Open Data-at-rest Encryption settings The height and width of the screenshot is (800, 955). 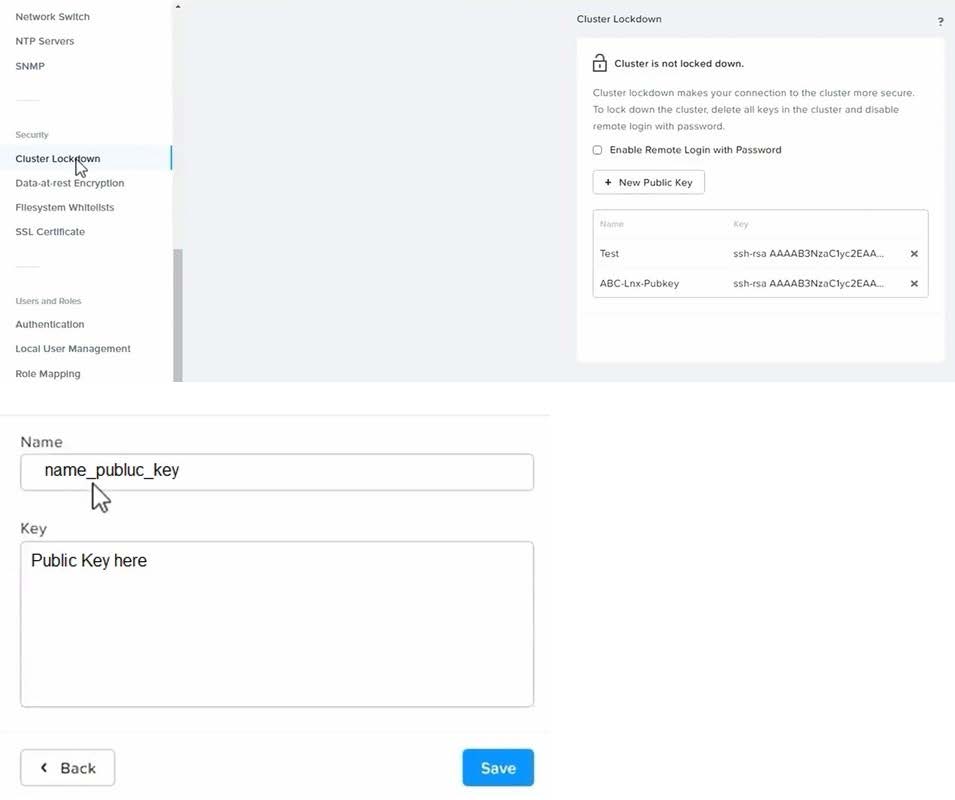pyautogui.click(x=70, y=183)
